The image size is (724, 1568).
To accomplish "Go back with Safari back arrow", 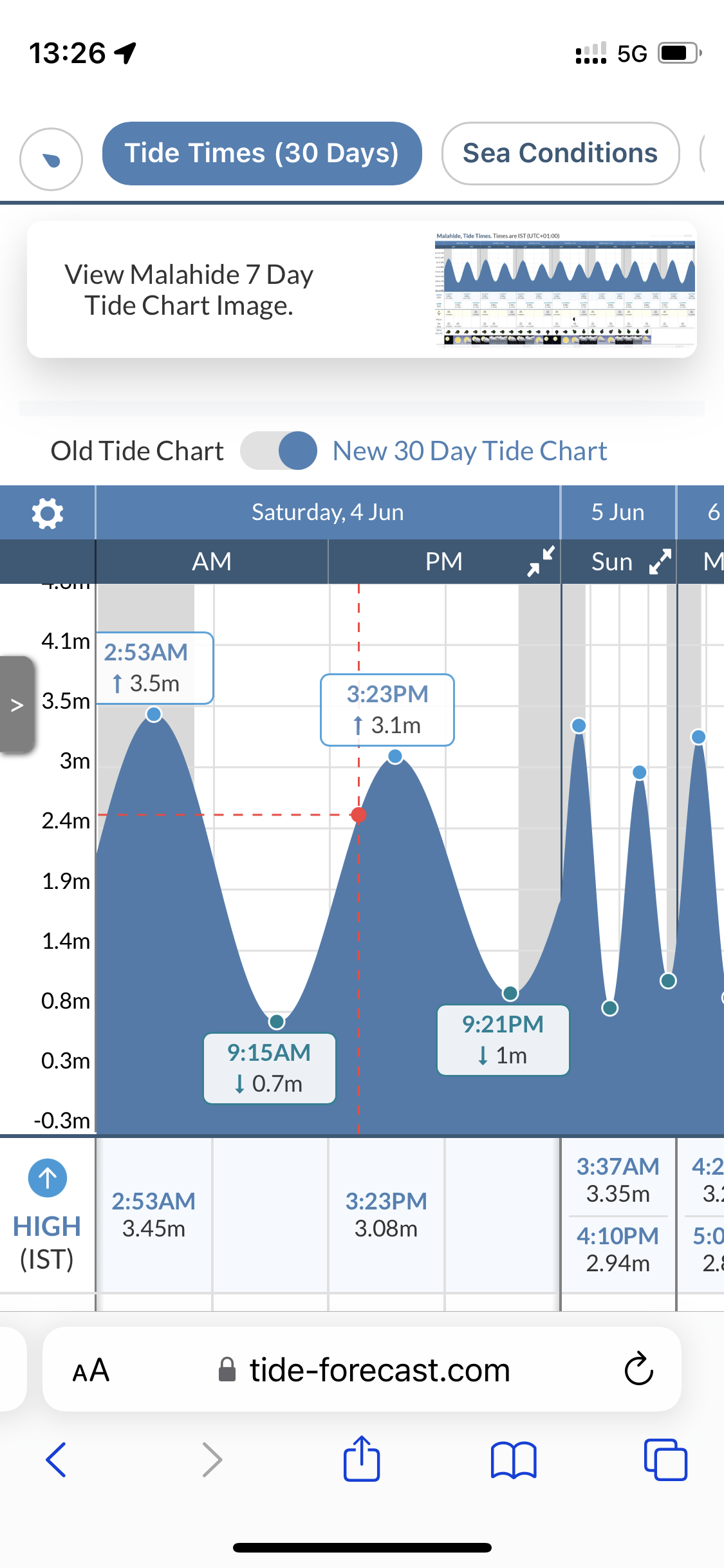I will point(56,1460).
